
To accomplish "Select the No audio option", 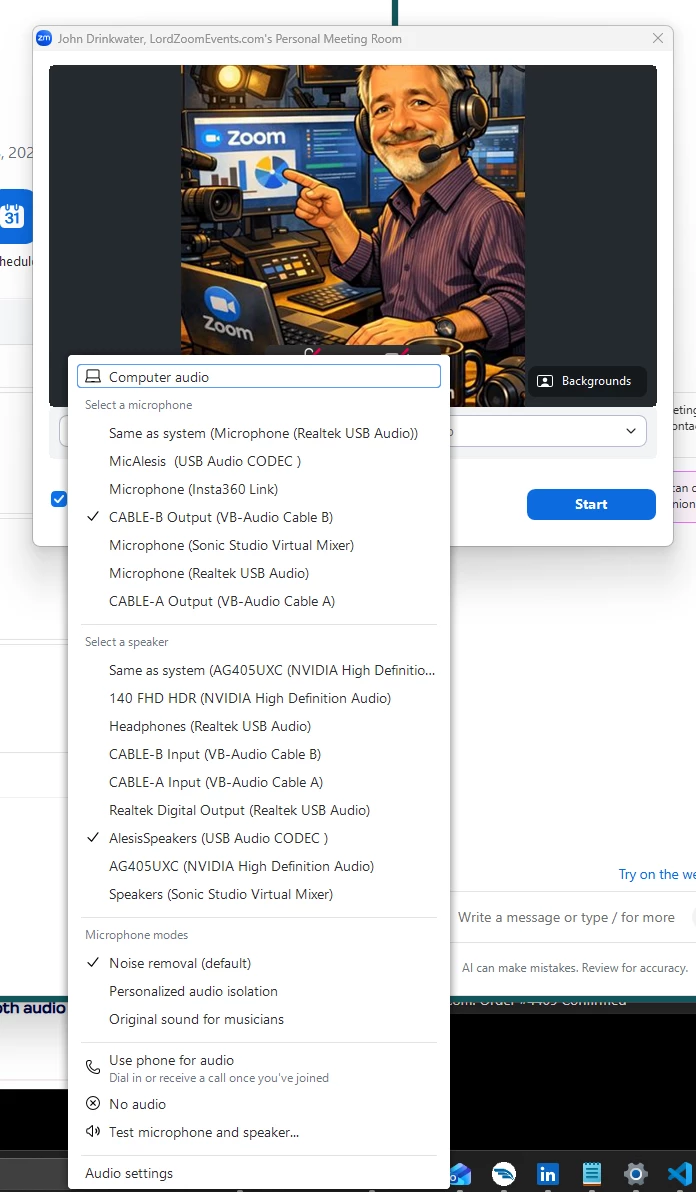I will click(258, 1103).
